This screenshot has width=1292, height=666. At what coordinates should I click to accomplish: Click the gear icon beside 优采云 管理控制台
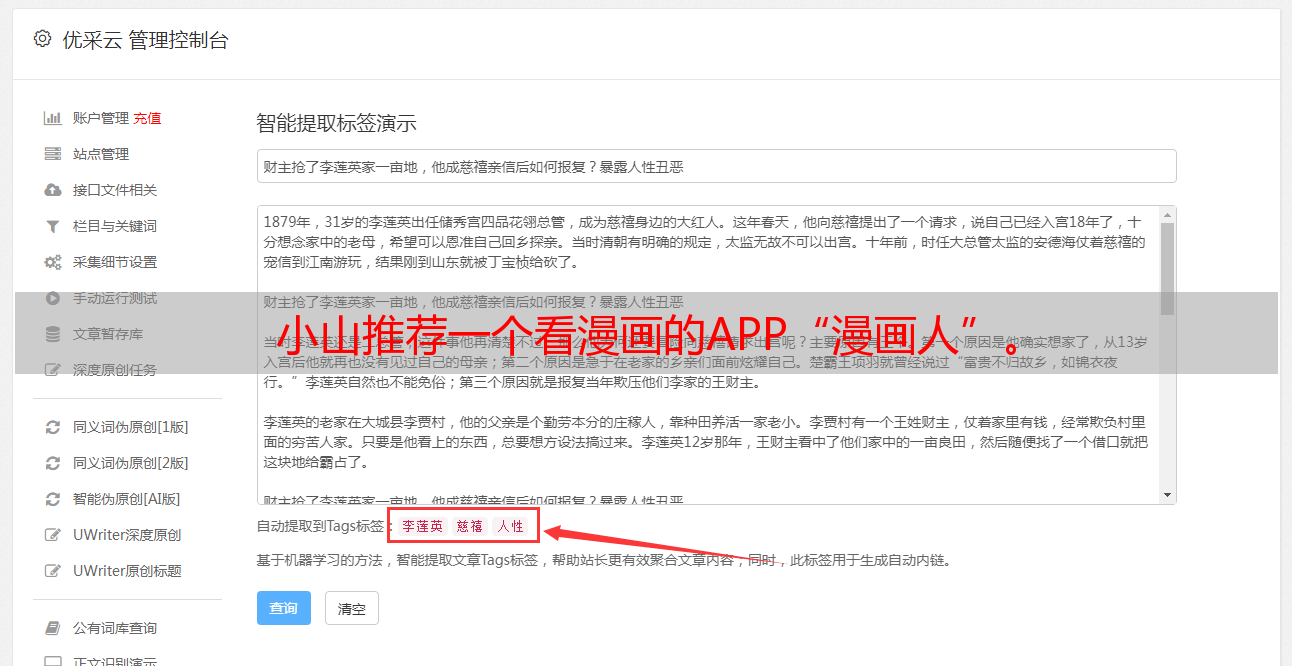[x=42, y=39]
